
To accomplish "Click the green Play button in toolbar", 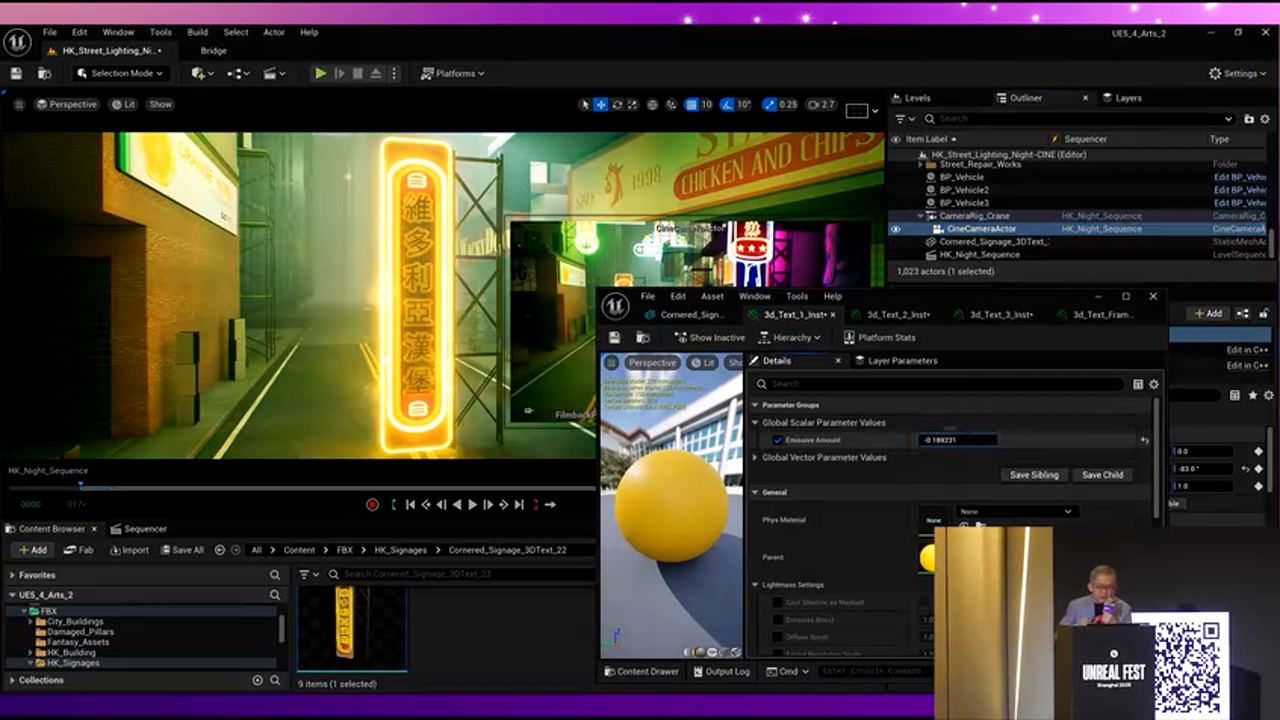I will coord(320,73).
